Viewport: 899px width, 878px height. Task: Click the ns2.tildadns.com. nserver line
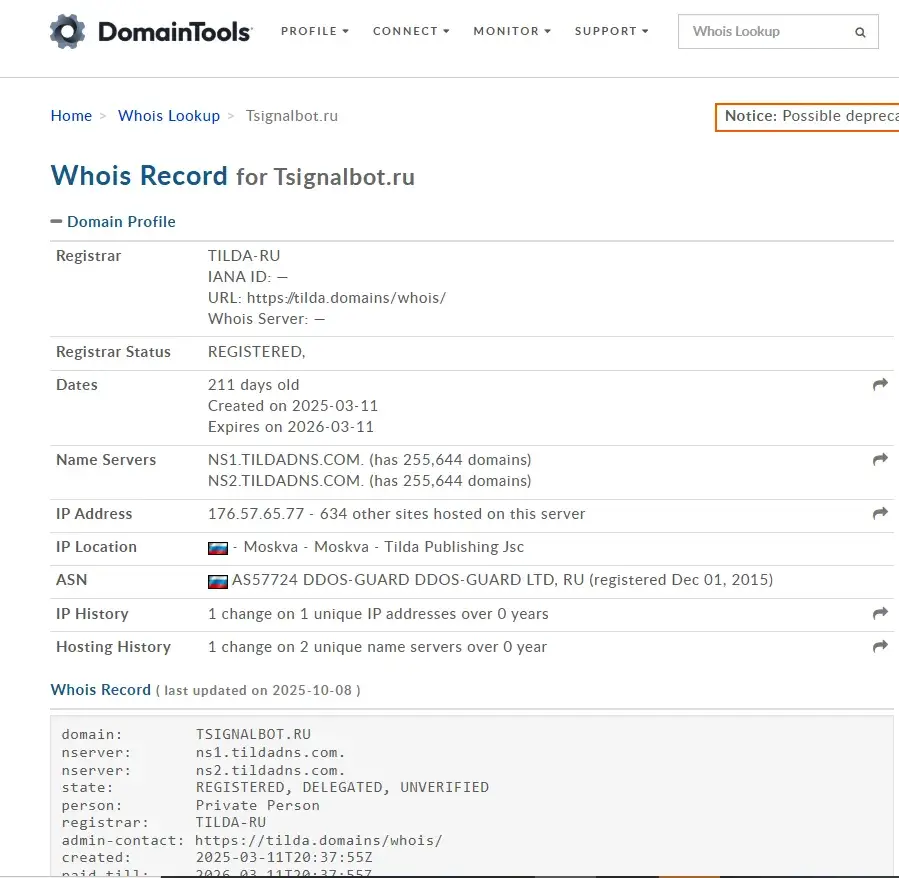(203, 770)
